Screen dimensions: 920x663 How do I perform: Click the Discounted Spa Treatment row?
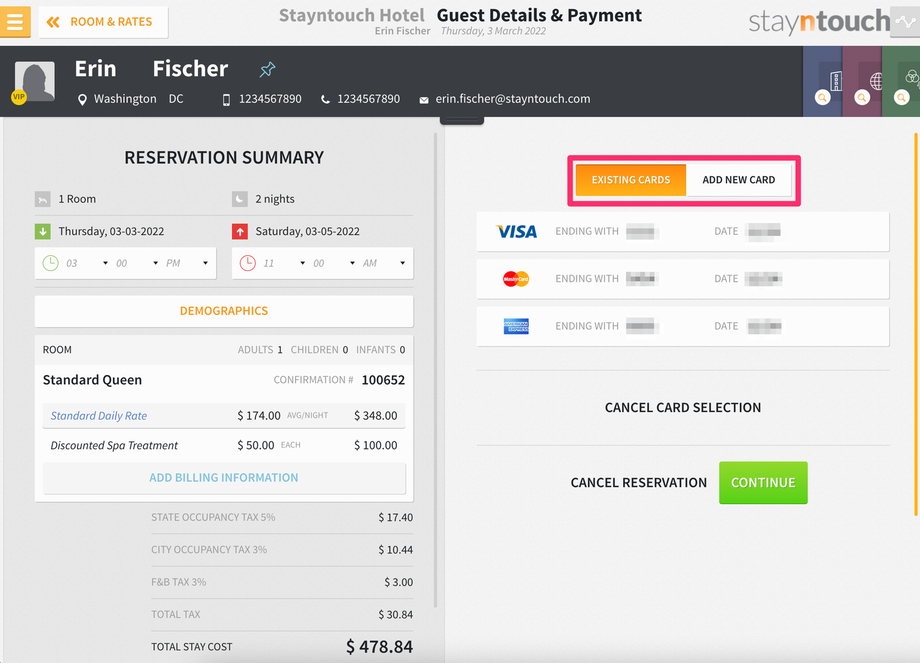click(x=224, y=445)
